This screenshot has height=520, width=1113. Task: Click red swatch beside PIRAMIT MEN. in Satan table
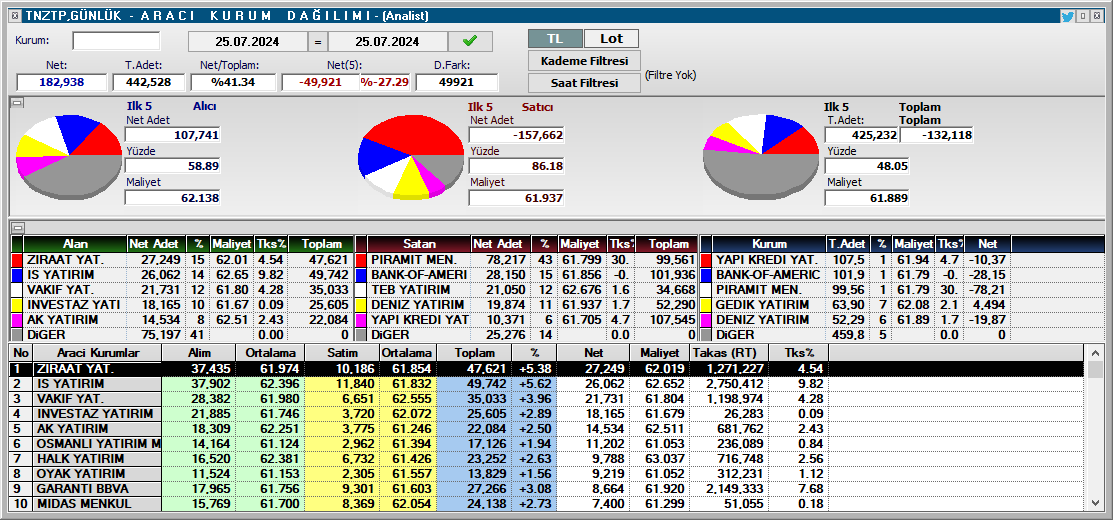(x=361, y=260)
